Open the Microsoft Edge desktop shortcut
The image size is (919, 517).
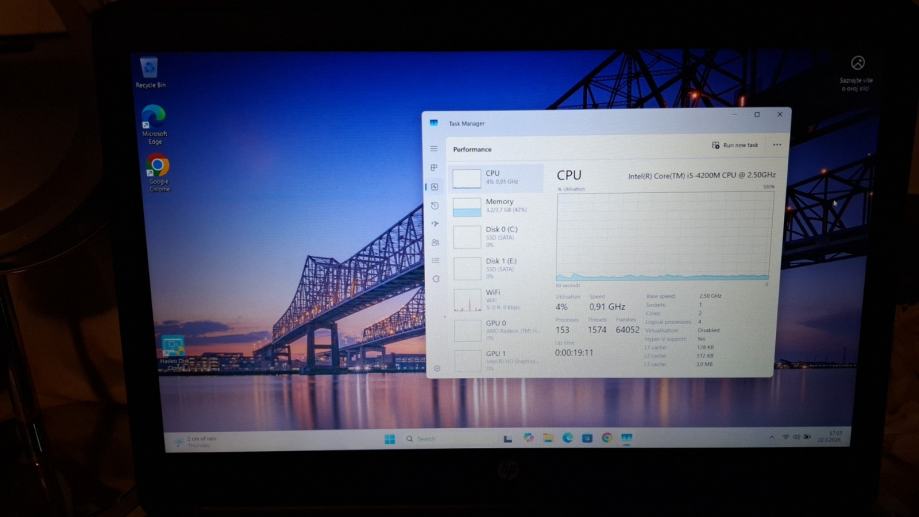pyautogui.click(x=154, y=124)
